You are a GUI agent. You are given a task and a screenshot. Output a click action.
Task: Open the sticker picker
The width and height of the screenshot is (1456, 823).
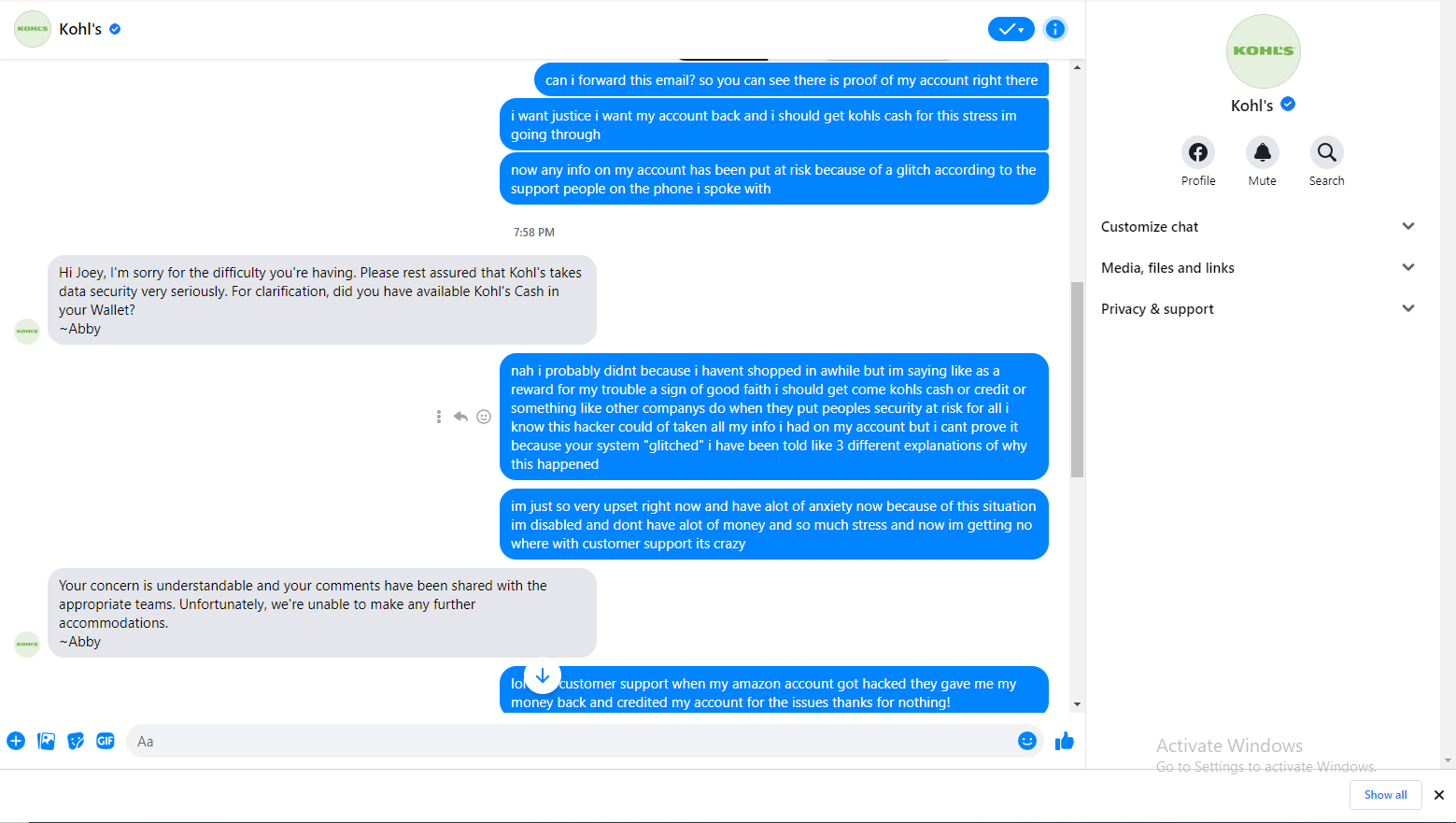pyautogui.click(x=76, y=741)
